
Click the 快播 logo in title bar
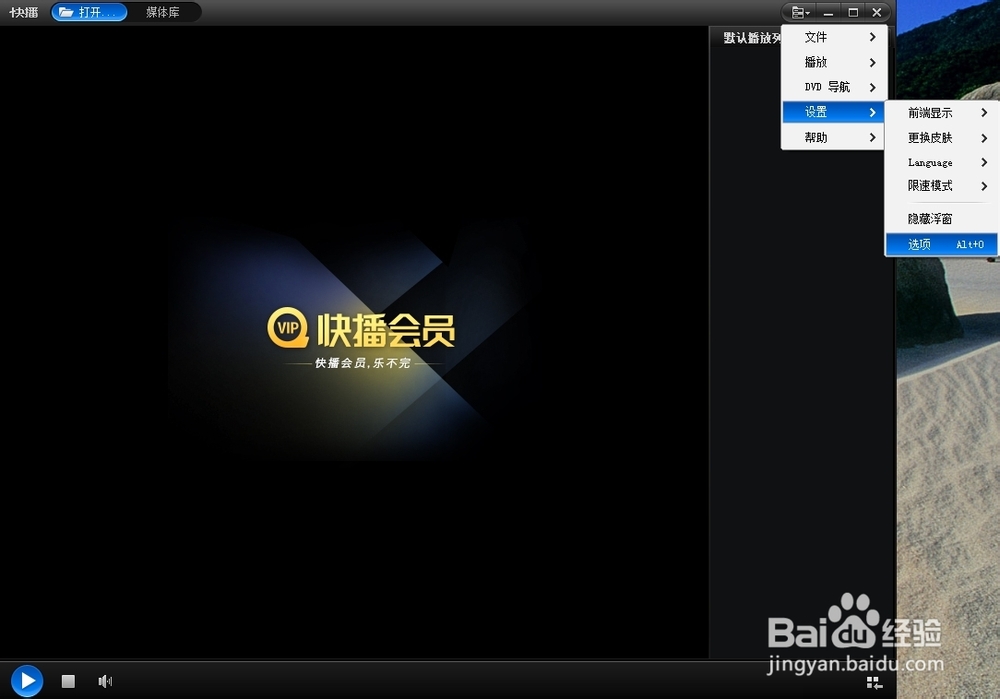pyautogui.click(x=24, y=12)
